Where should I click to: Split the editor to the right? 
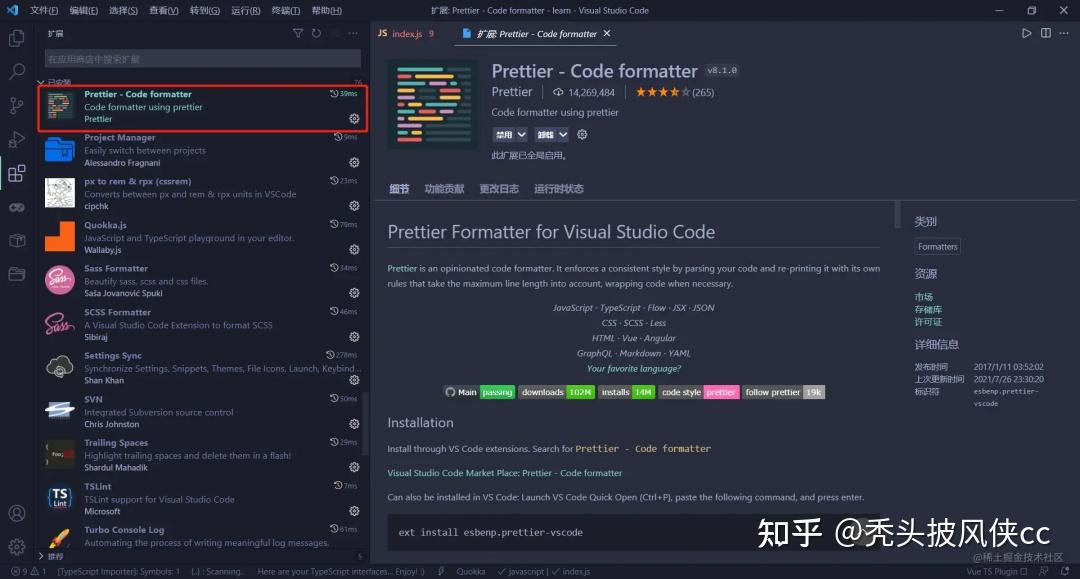point(1046,33)
